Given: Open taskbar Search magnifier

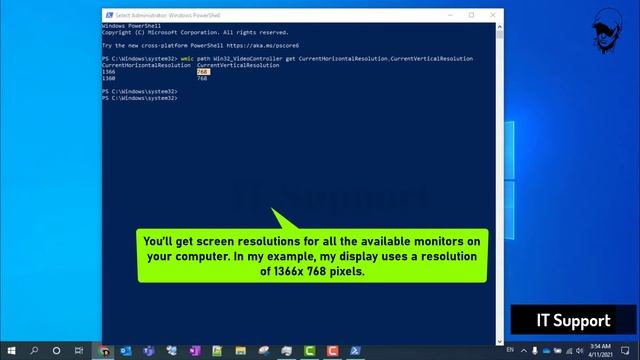Looking at the screenshot, I should pyautogui.click(x=34, y=351).
